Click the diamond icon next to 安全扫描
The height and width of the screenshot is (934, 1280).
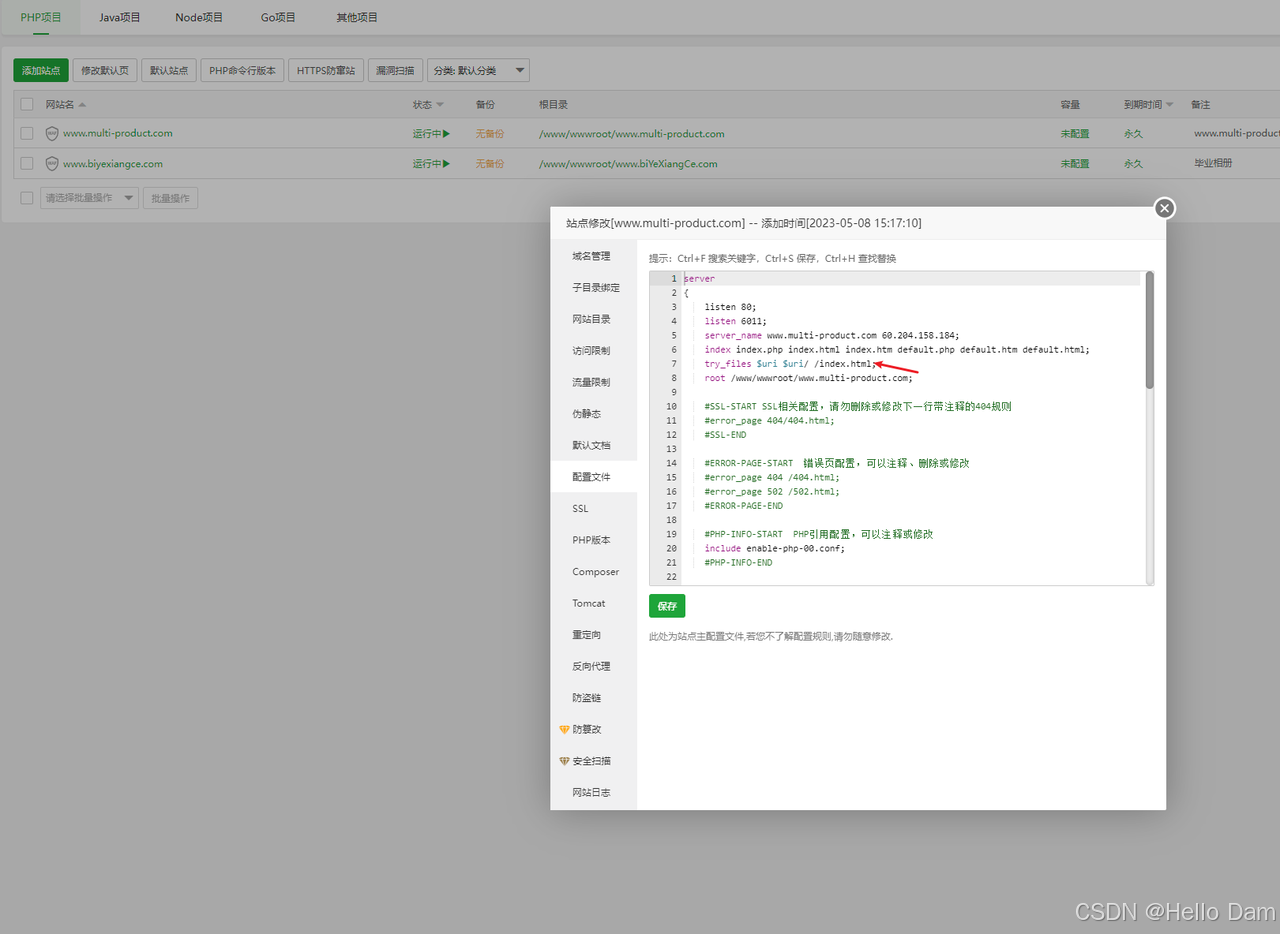pyautogui.click(x=564, y=761)
